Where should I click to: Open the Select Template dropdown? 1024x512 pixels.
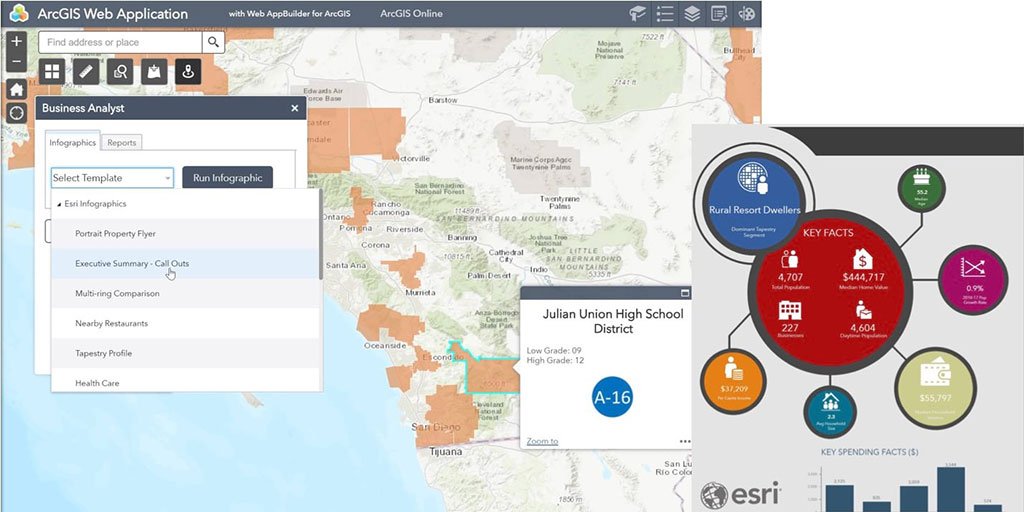point(112,178)
